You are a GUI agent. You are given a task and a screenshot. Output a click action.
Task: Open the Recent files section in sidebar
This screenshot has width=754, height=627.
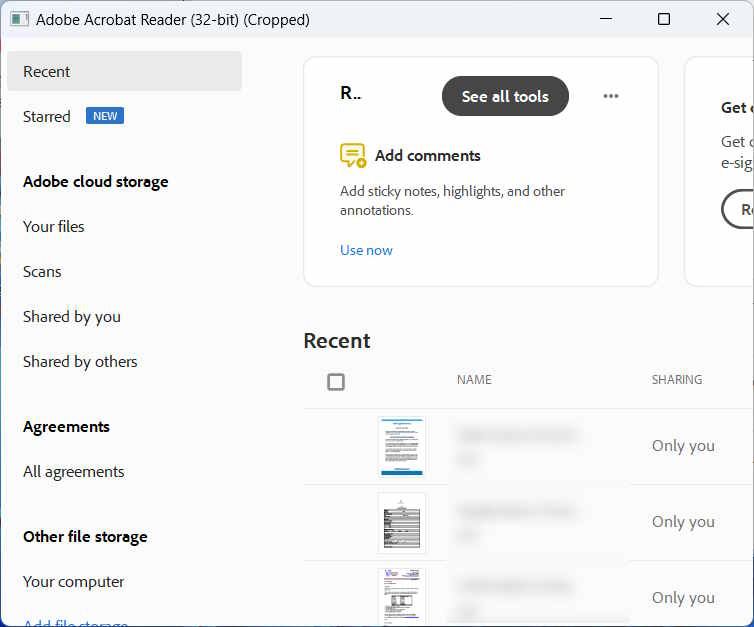coord(124,71)
